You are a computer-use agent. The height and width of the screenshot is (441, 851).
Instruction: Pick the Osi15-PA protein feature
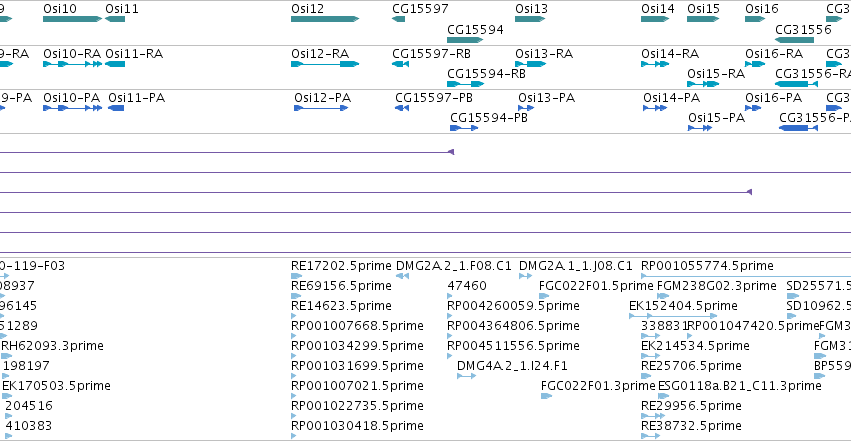click(x=700, y=128)
